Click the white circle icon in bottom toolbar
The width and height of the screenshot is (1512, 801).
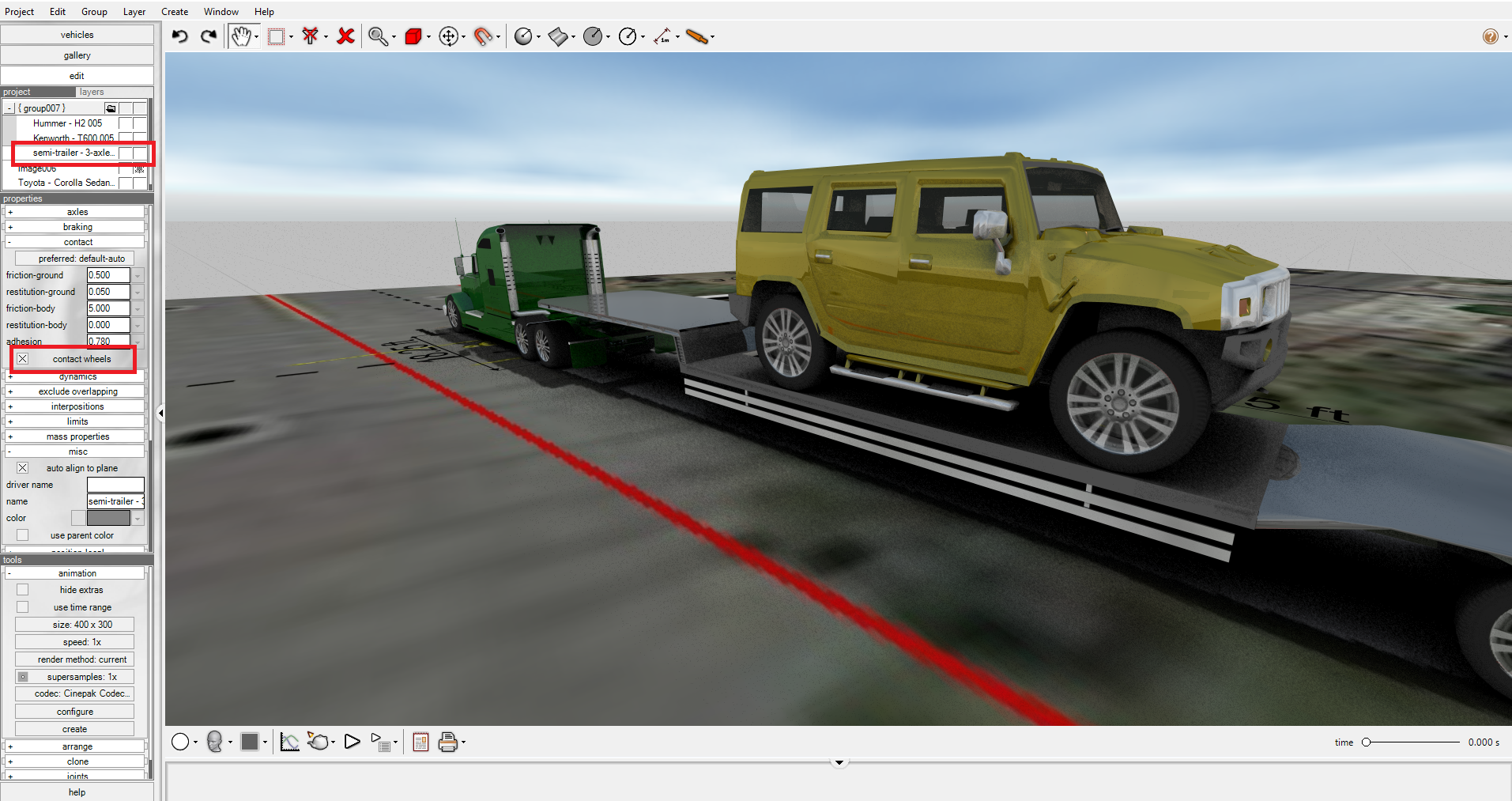pyautogui.click(x=180, y=742)
